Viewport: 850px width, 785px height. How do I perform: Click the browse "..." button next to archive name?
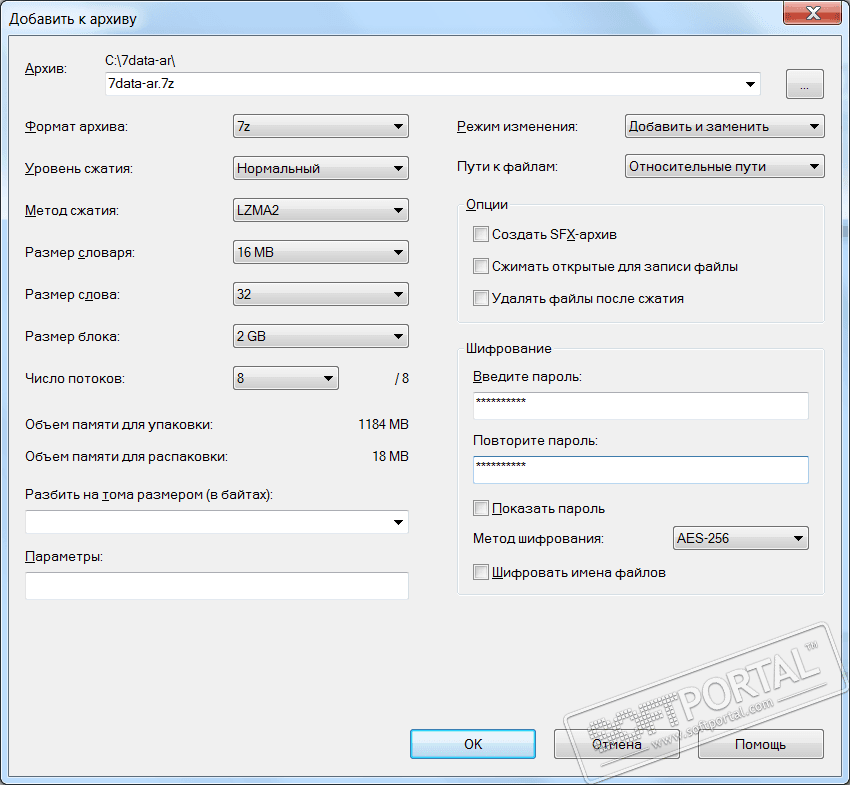point(804,84)
